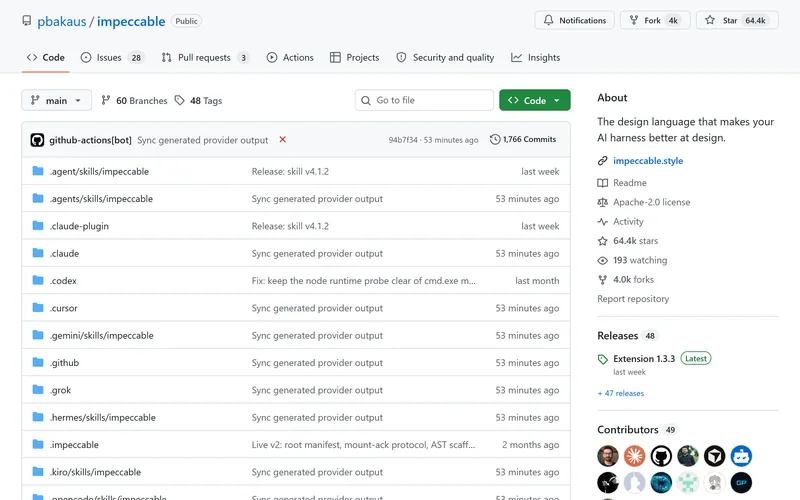Open the first contributor's bearded avatar
The height and width of the screenshot is (500, 800).
(608, 456)
